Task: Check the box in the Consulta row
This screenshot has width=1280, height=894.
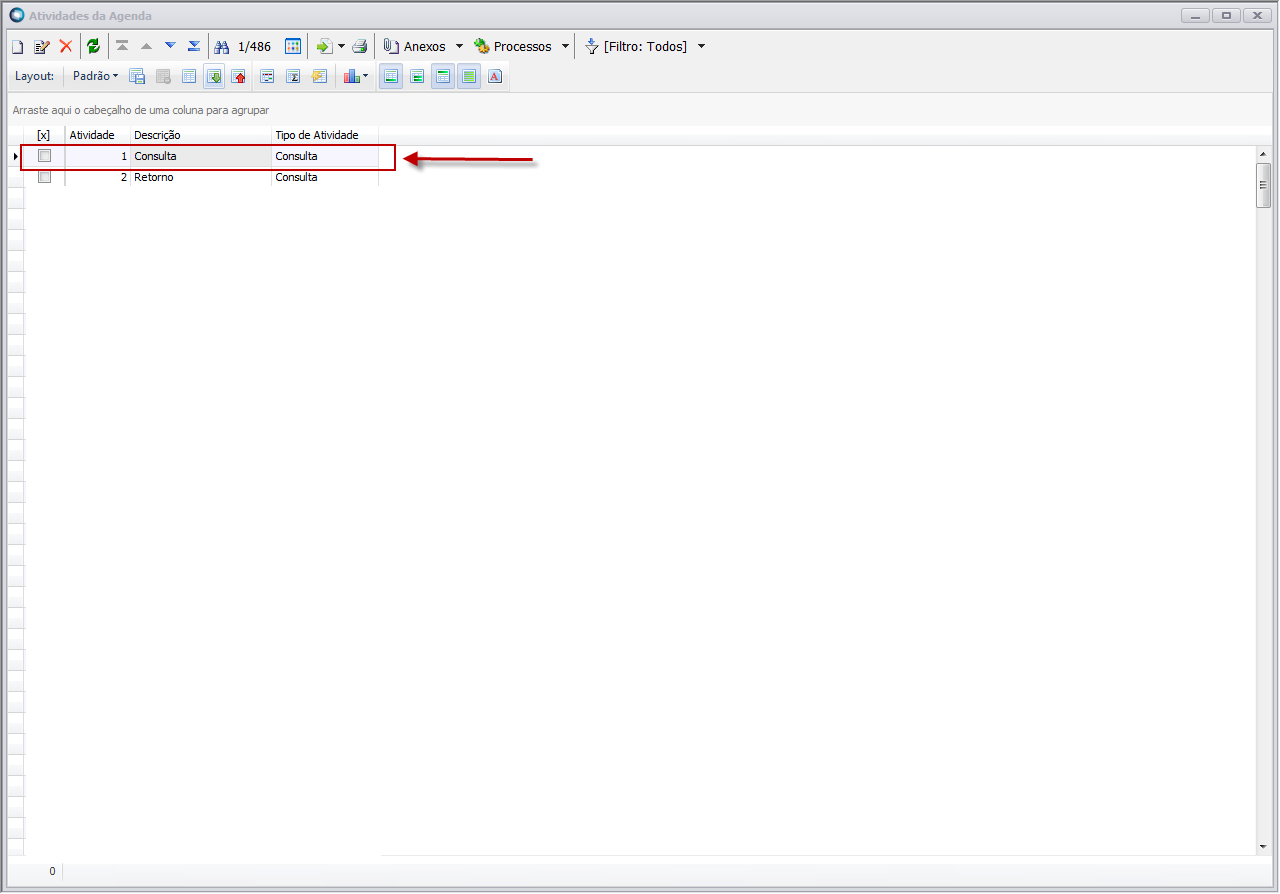Action: click(44, 156)
